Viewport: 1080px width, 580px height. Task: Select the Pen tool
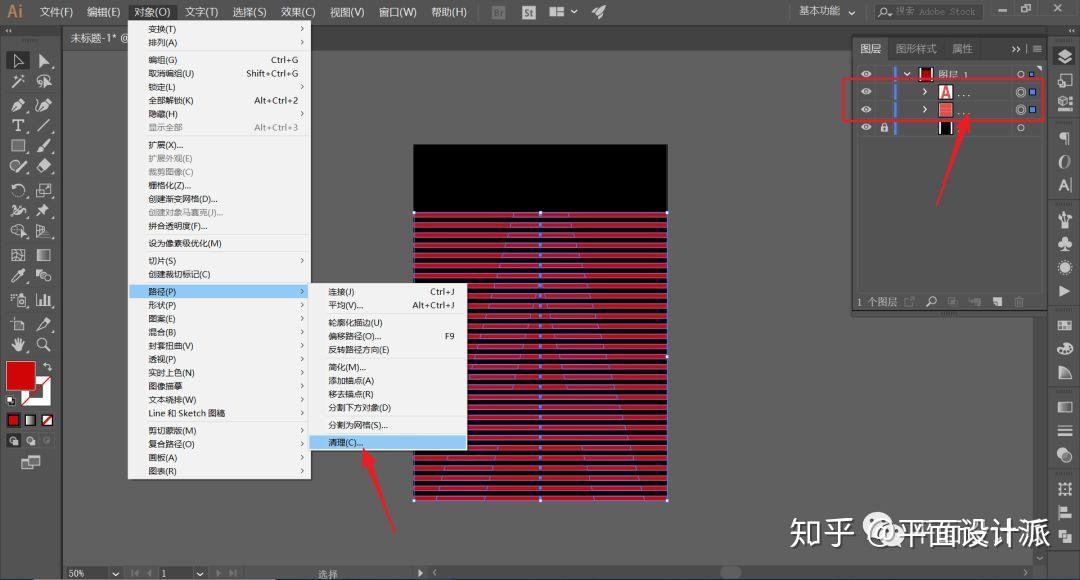click(x=18, y=105)
